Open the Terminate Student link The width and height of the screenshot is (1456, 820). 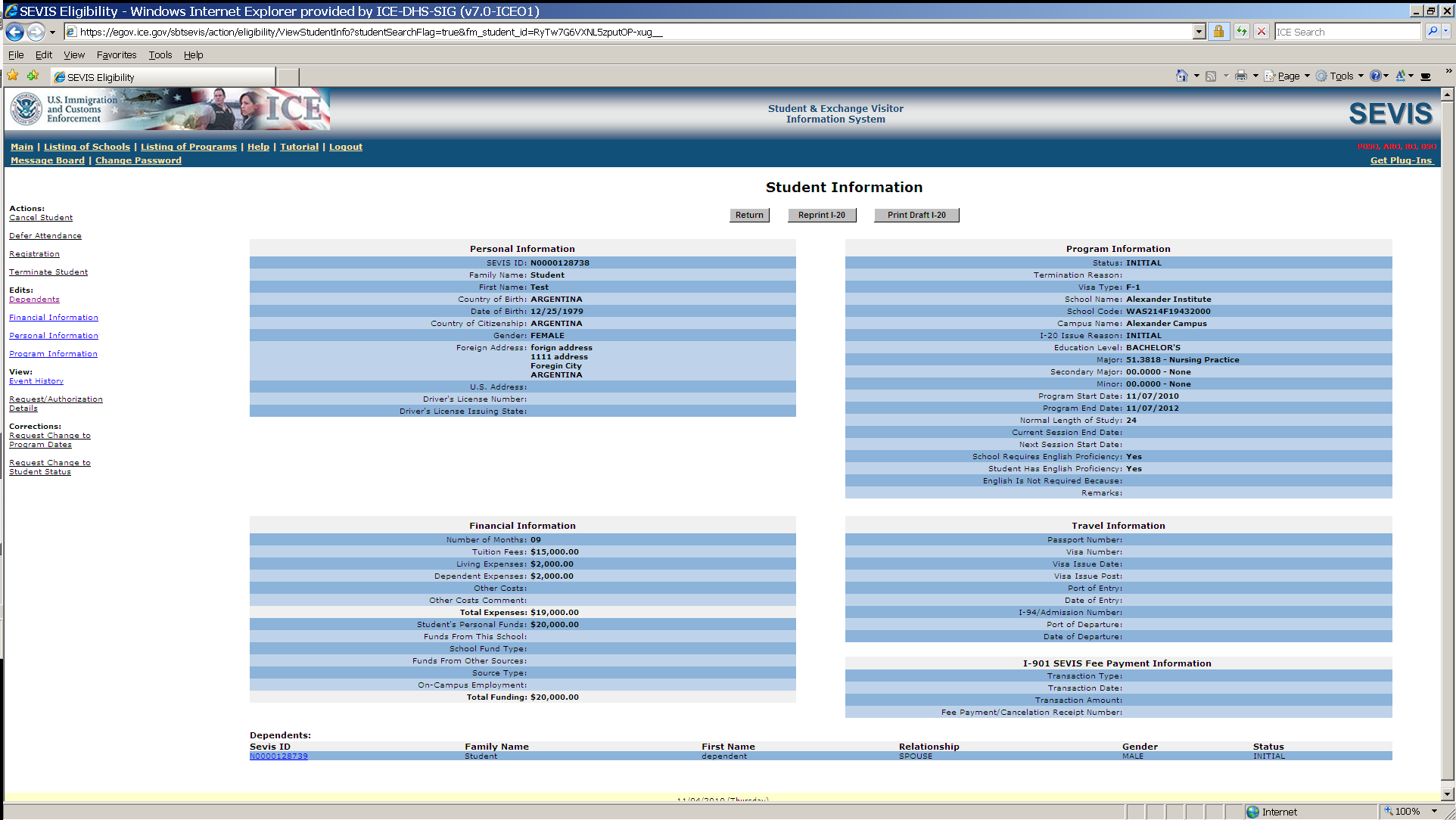pos(48,272)
